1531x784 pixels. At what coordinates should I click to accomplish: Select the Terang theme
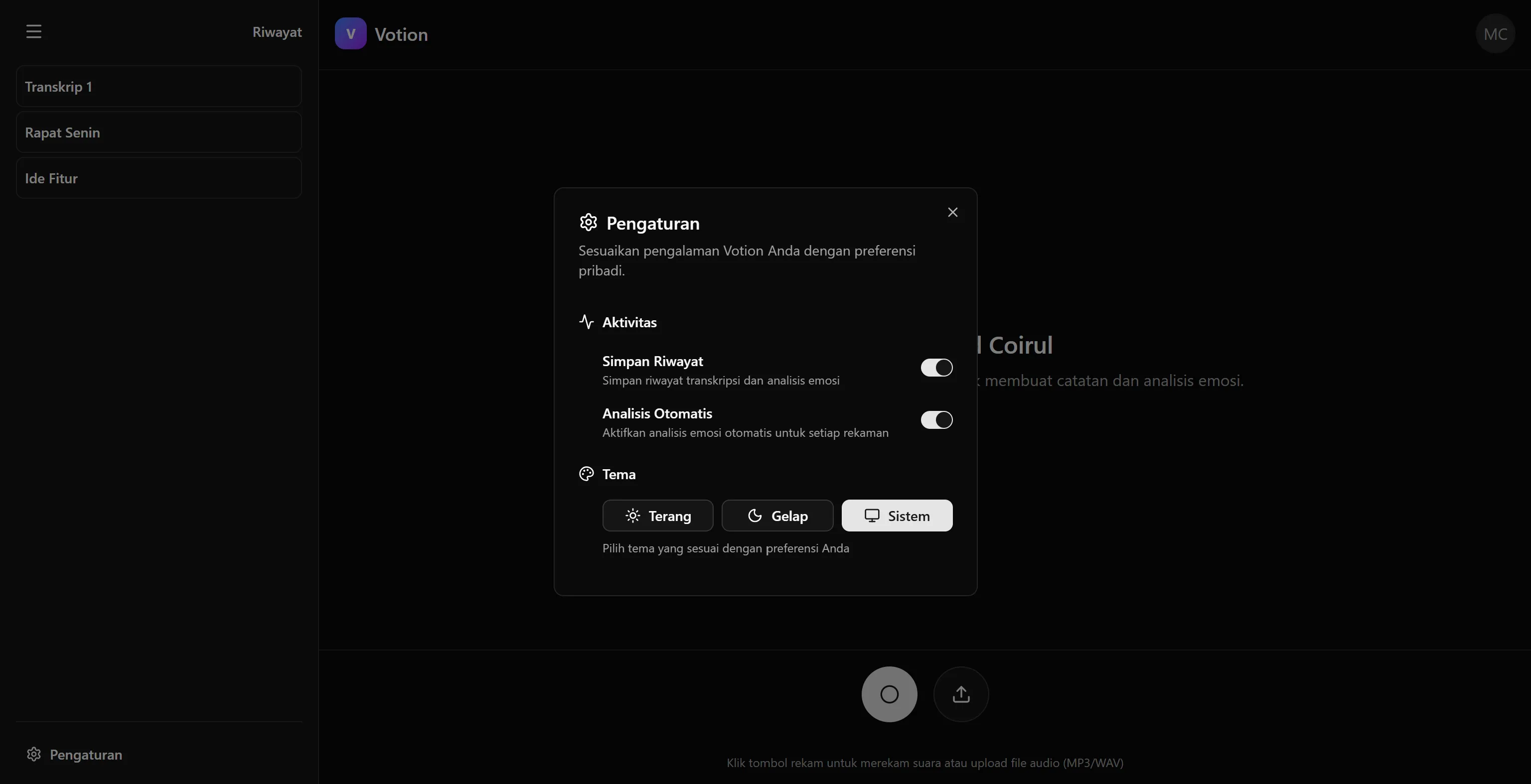[658, 516]
